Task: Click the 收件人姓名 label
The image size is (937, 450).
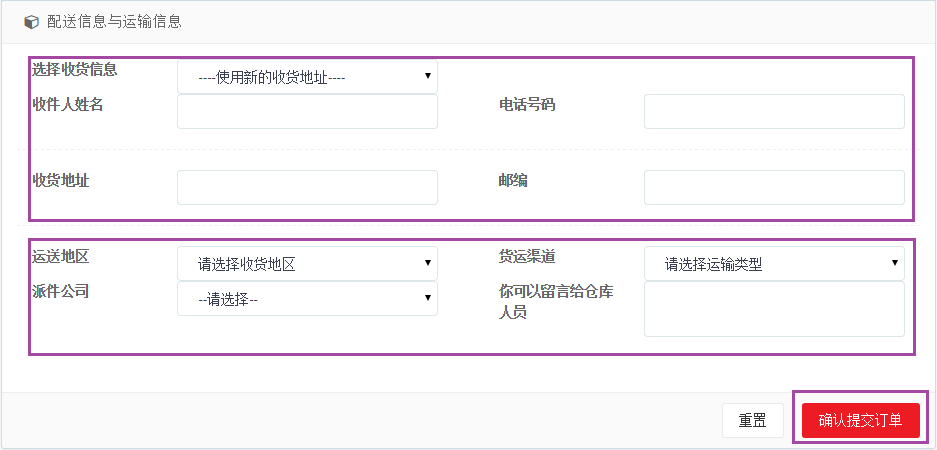Action: point(68,105)
